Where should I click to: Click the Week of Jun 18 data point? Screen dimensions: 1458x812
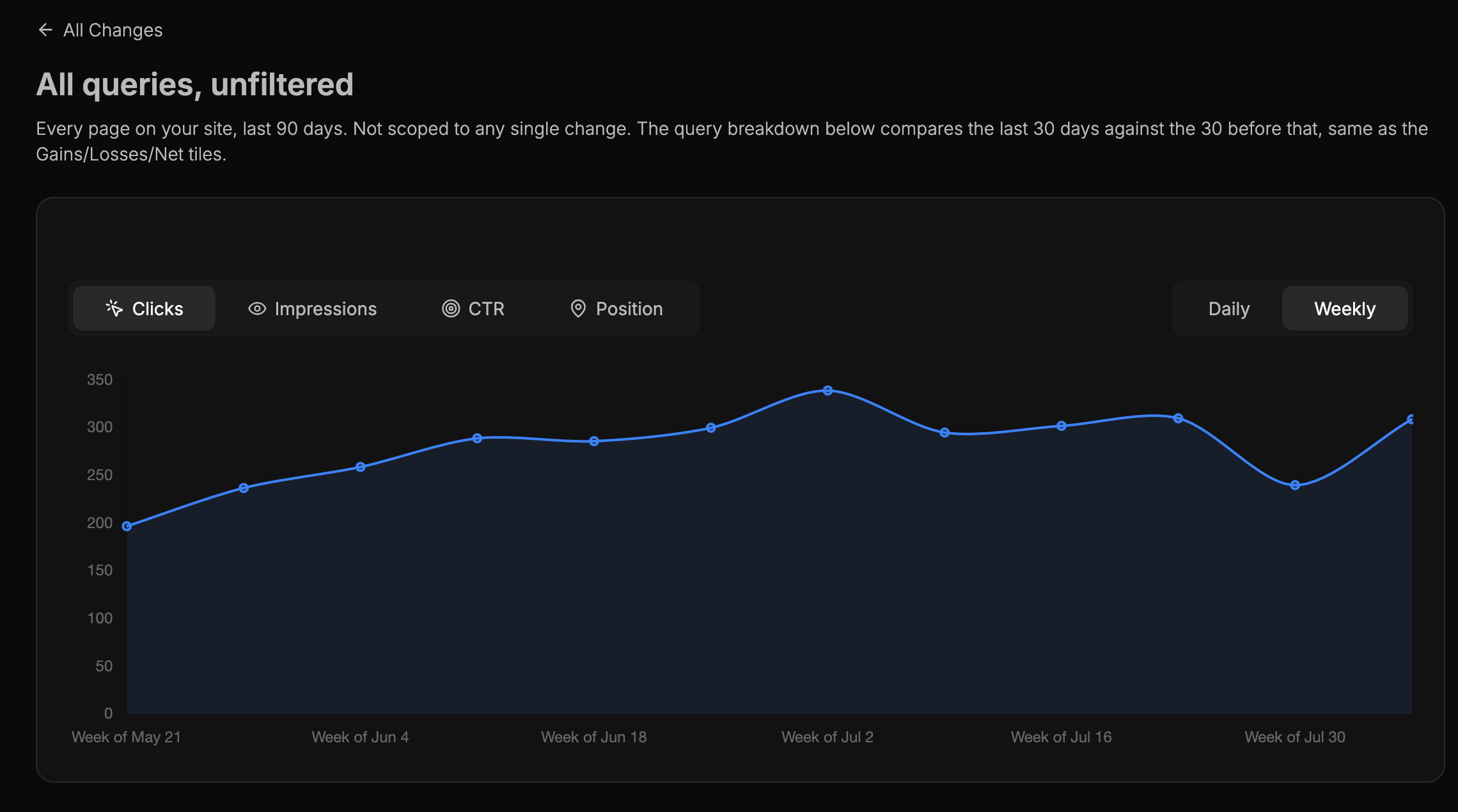(594, 441)
